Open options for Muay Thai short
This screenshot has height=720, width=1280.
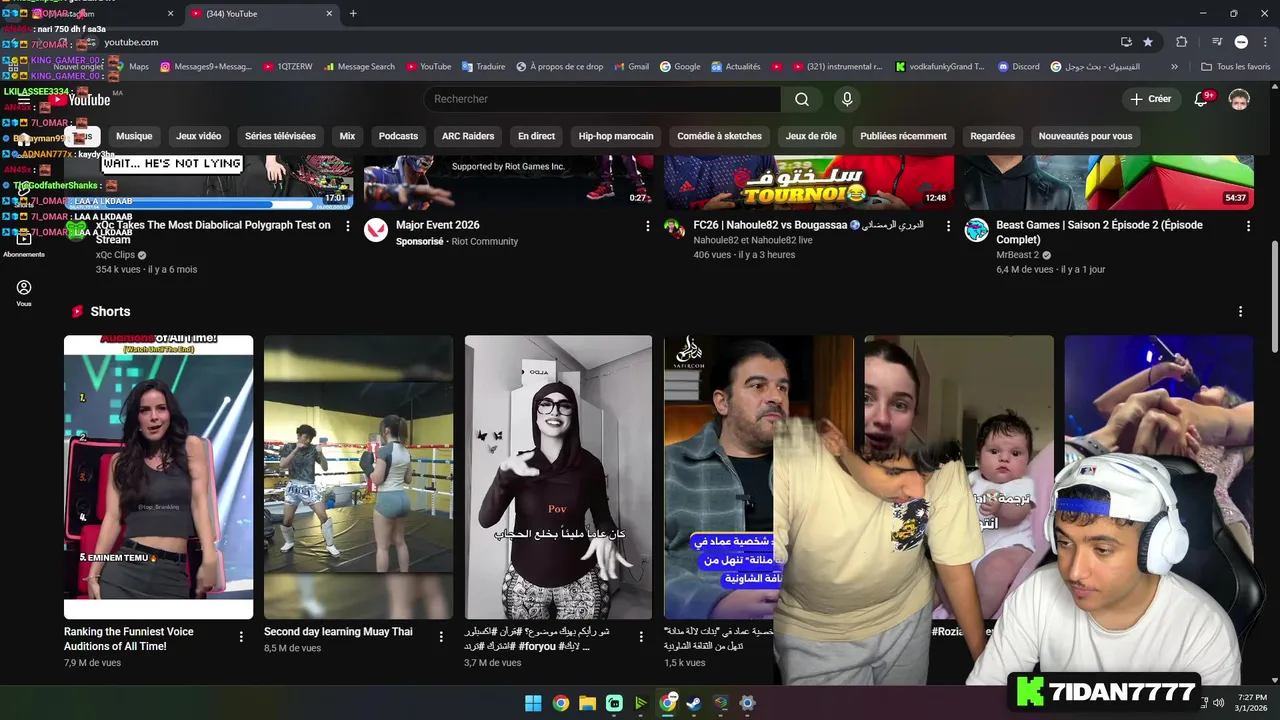[x=441, y=636]
